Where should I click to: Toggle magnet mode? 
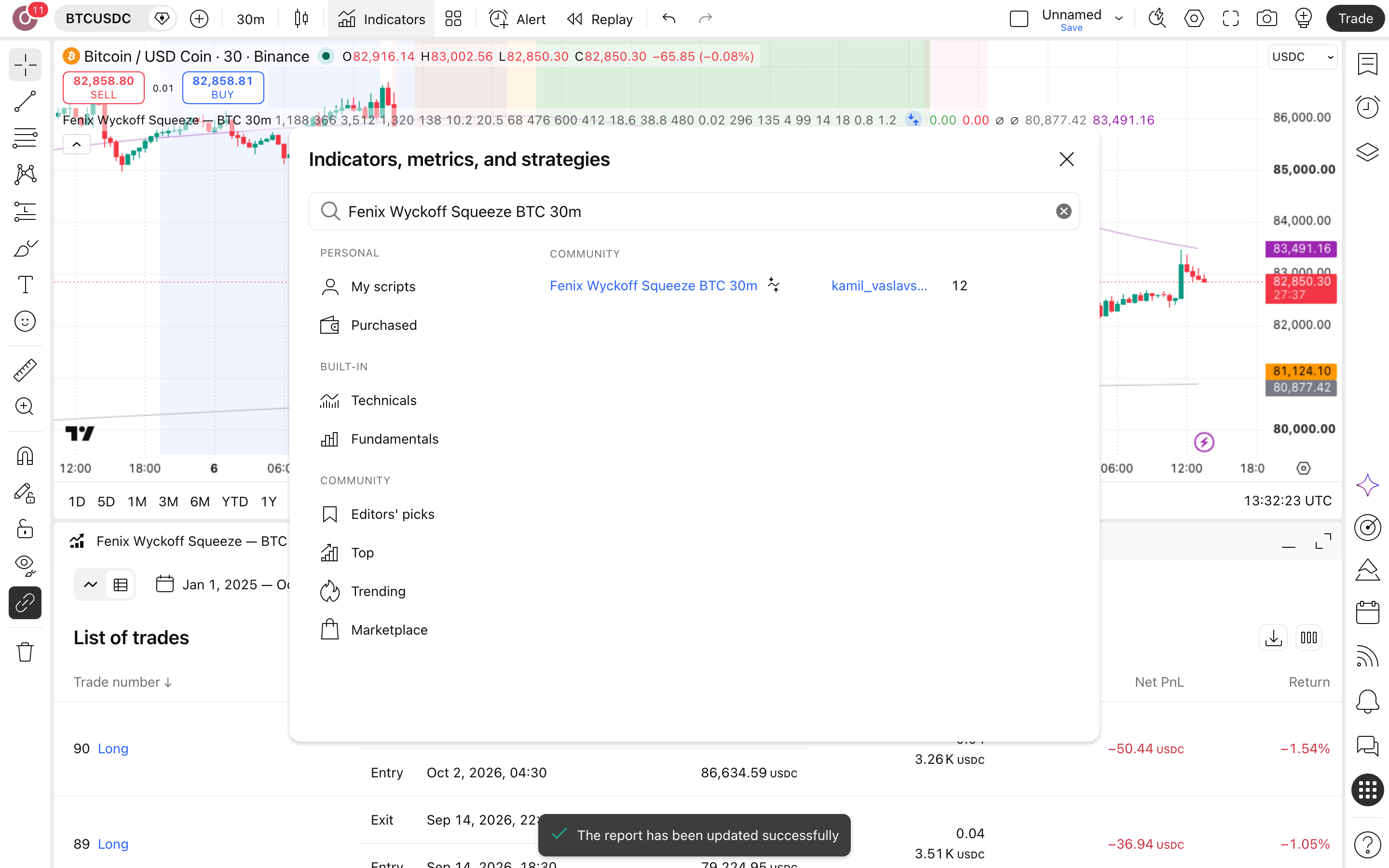[25, 456]
